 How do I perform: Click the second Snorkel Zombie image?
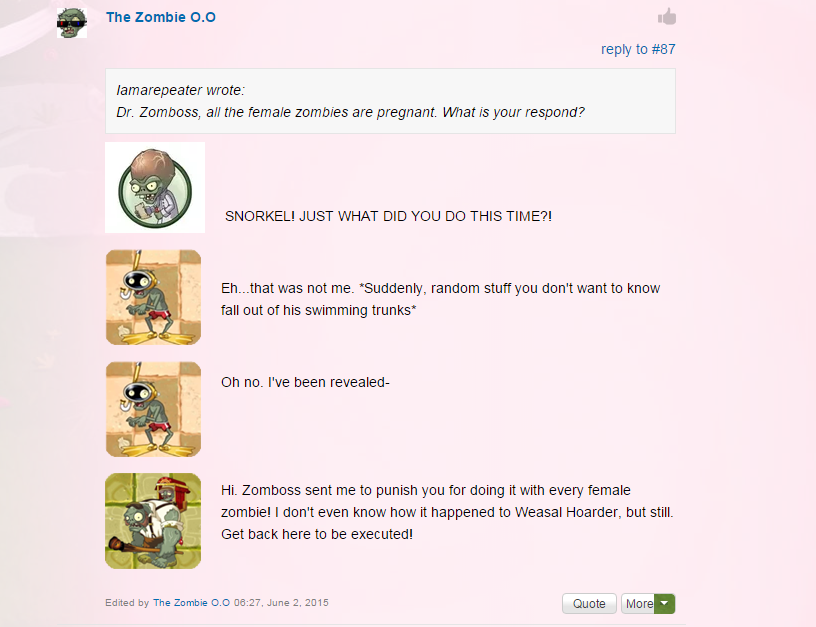(154, 410)
